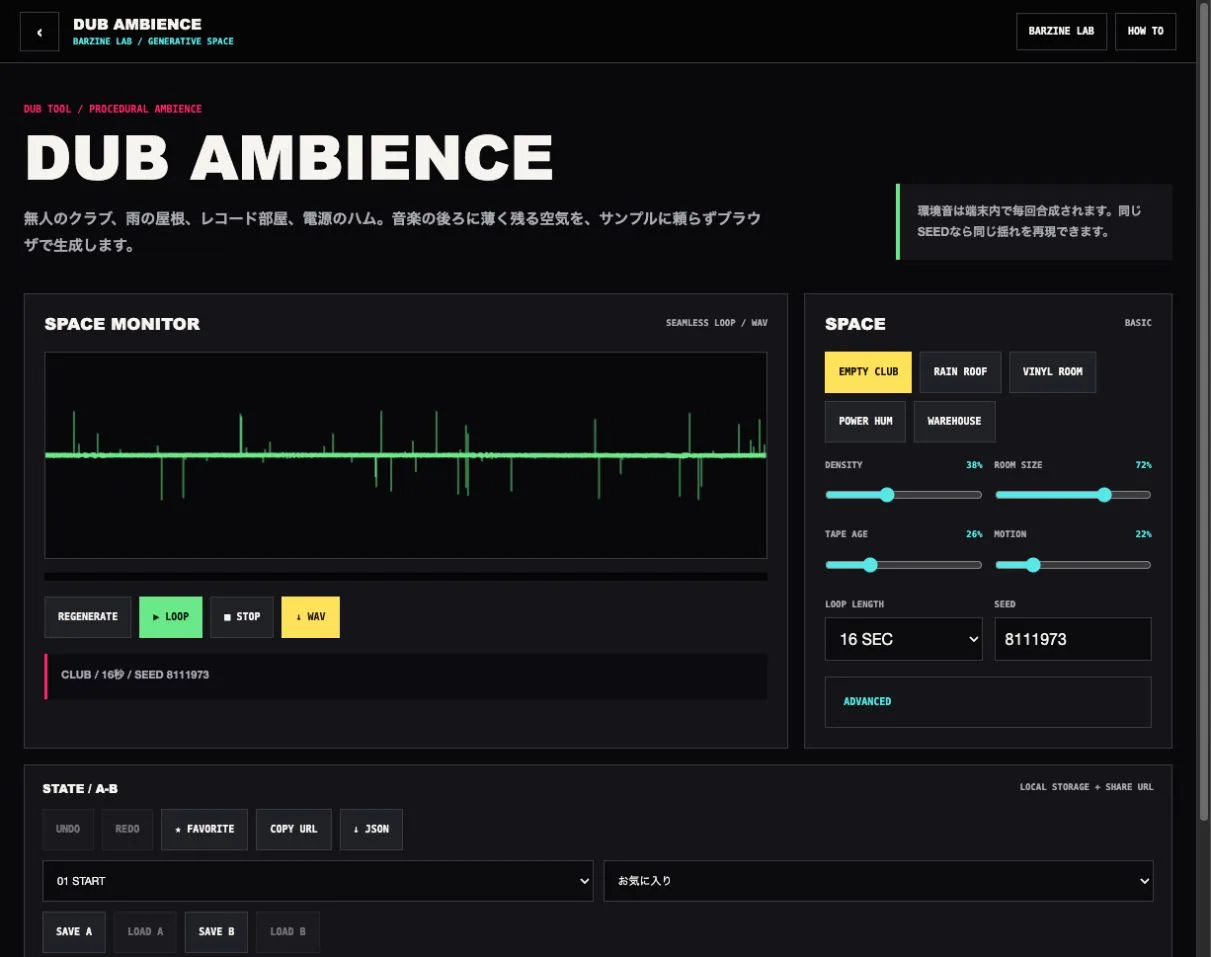The width and height of the screenshot is (1211, 957).
Task: Select the VINYL ROOM space preset
Action: (1052, 372)
